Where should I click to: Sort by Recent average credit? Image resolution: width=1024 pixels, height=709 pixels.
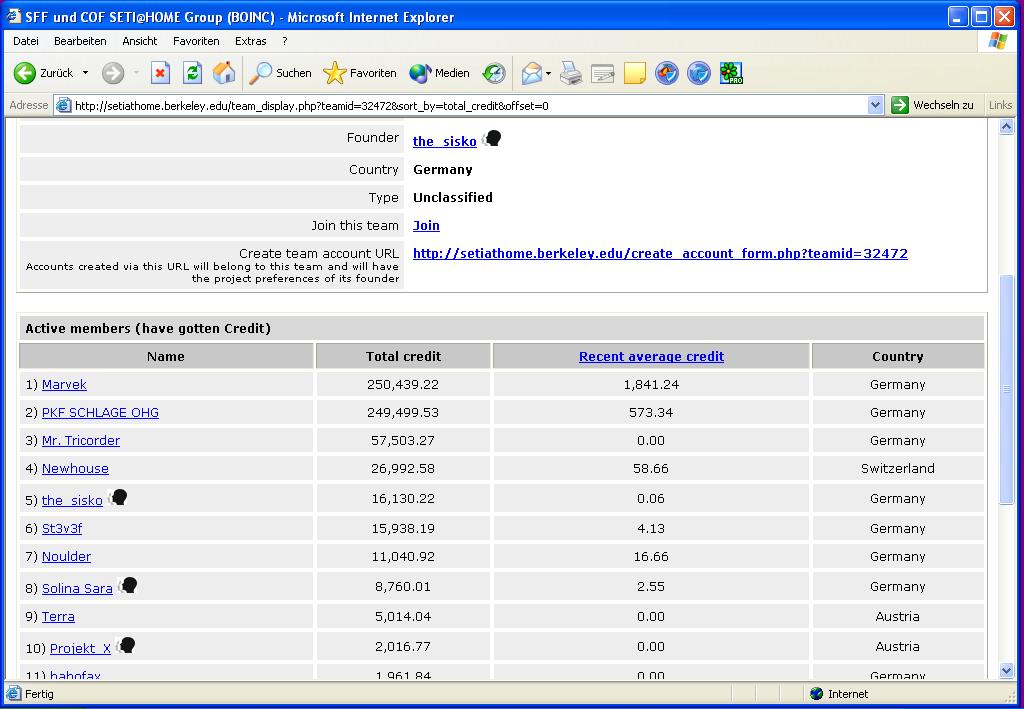[651, 356]
